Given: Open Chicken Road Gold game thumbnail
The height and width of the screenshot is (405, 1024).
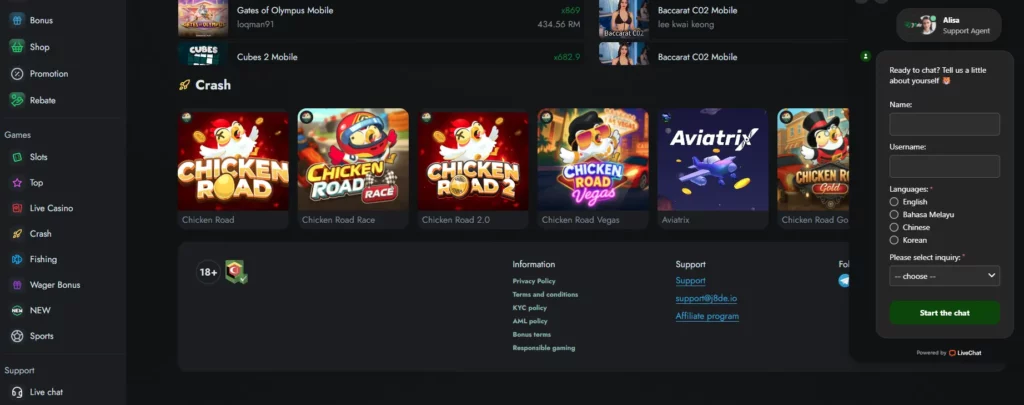Looking at the screenshot, I should click(813, 160).
